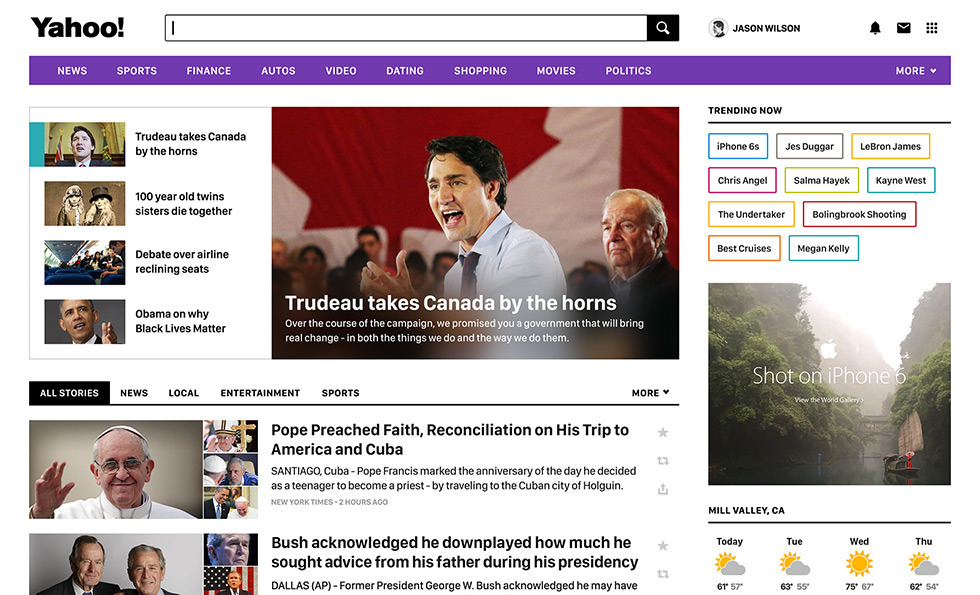Open notifications bell icon
Screen dimensions: 980x595
coord(875,28)
